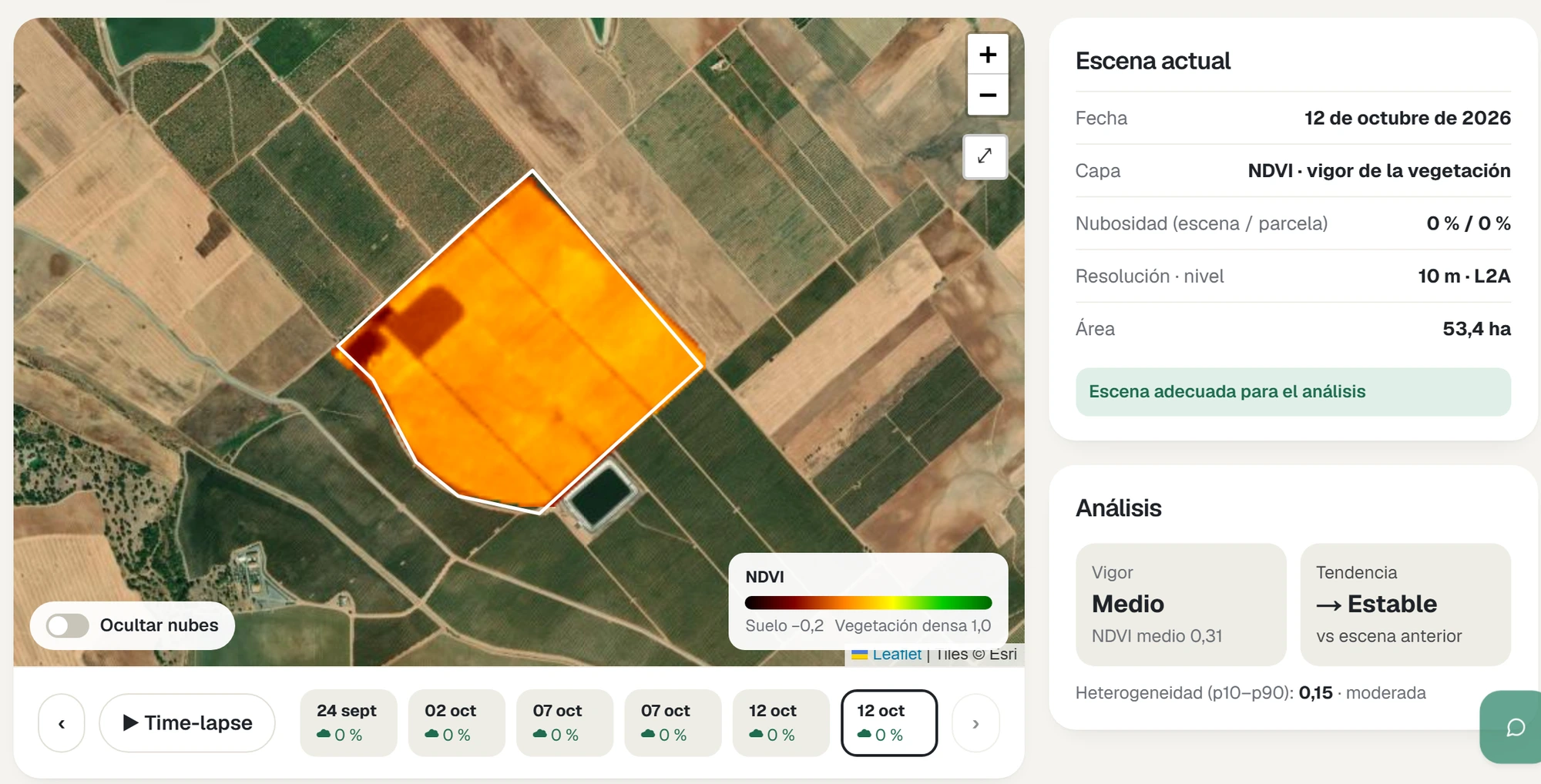Start the Time-lapse playback
This screenshot has height=784, width=1541.
pyautogui.click(x=187, y=723)
